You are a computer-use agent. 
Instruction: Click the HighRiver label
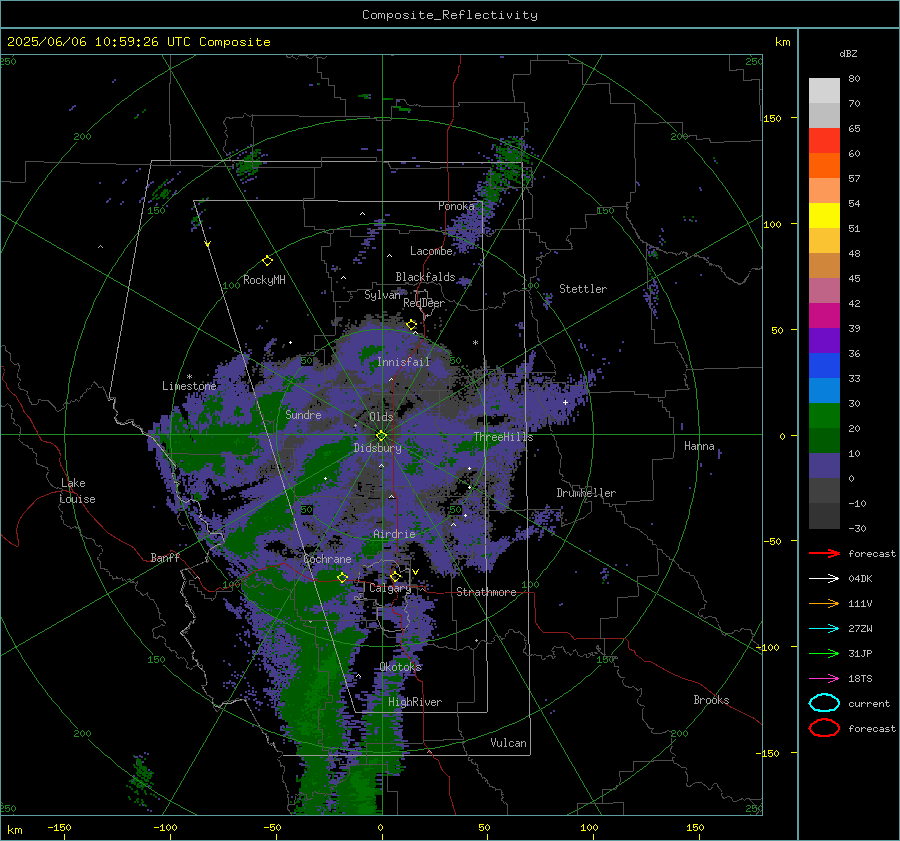[x=415, y=702]
